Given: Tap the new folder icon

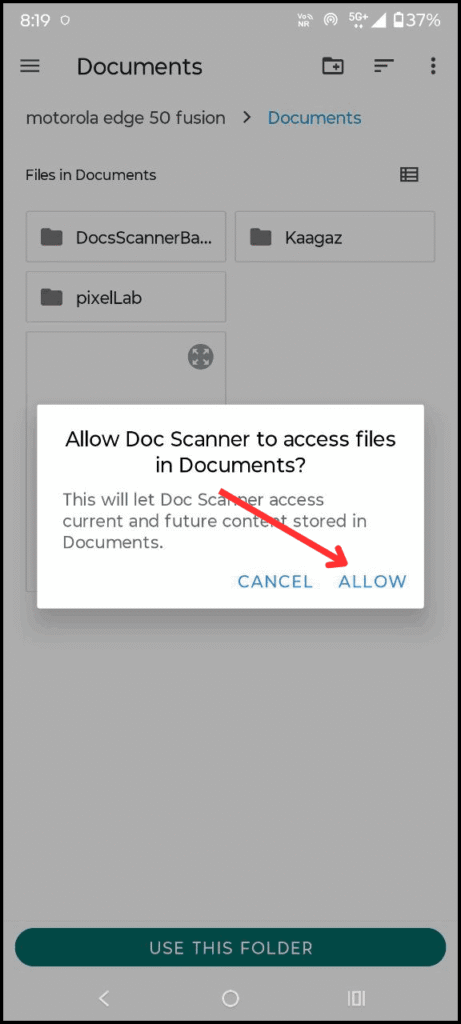Looking at the screenshot, I should (x=333, y=65).
